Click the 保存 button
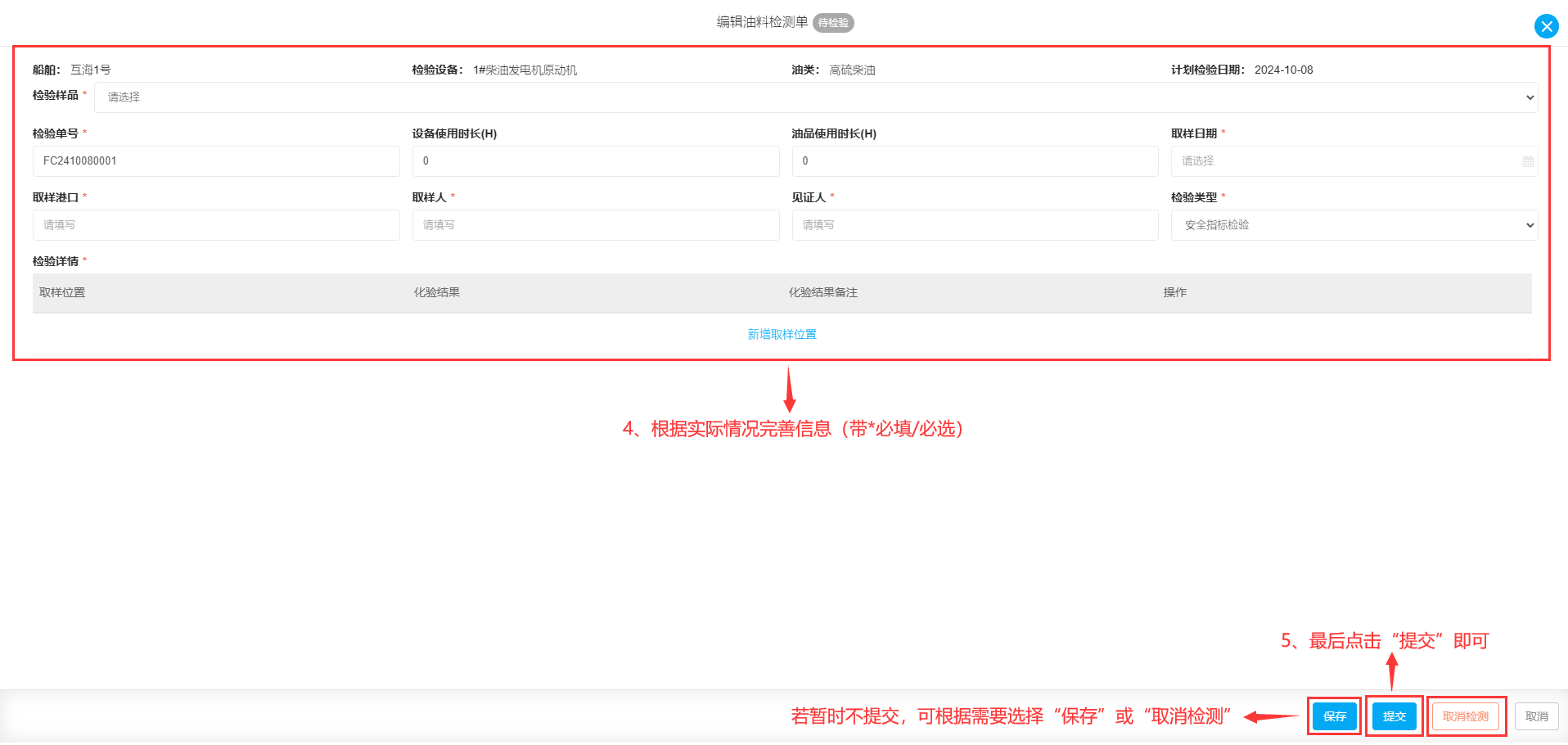The width and height of the screenshot is (1568, 745). [1334, 716]
